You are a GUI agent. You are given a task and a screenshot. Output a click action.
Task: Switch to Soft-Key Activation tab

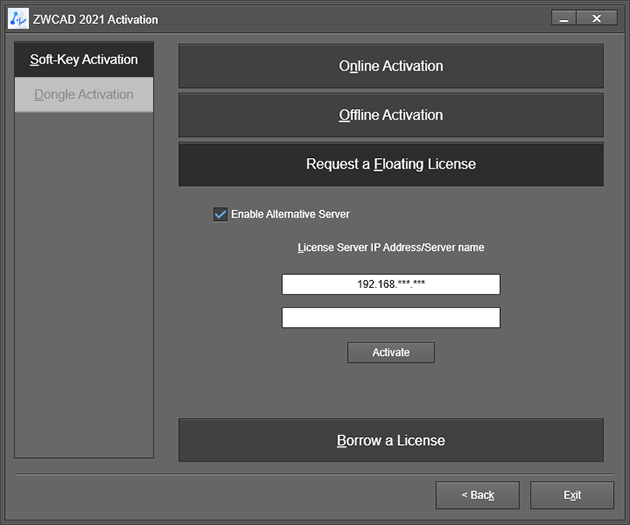tap(84, 60)
